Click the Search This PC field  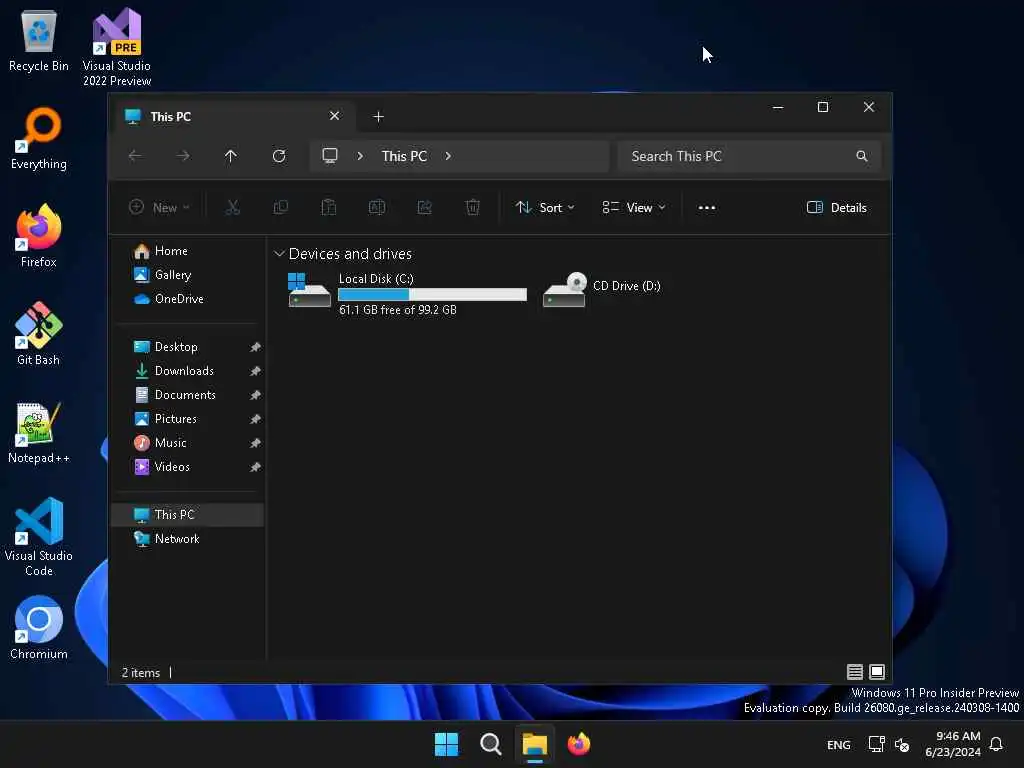748,156
